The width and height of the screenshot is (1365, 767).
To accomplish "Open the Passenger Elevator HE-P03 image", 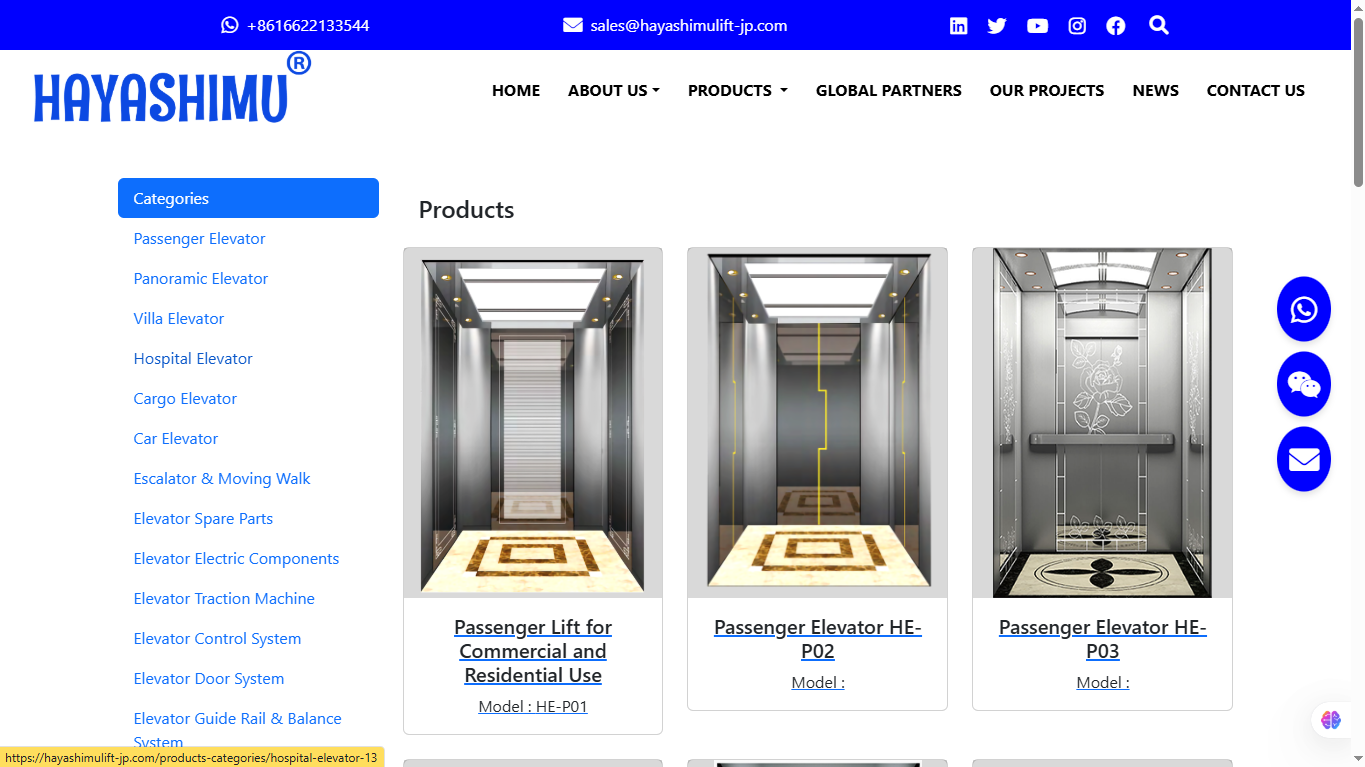I will [1102, 422].
